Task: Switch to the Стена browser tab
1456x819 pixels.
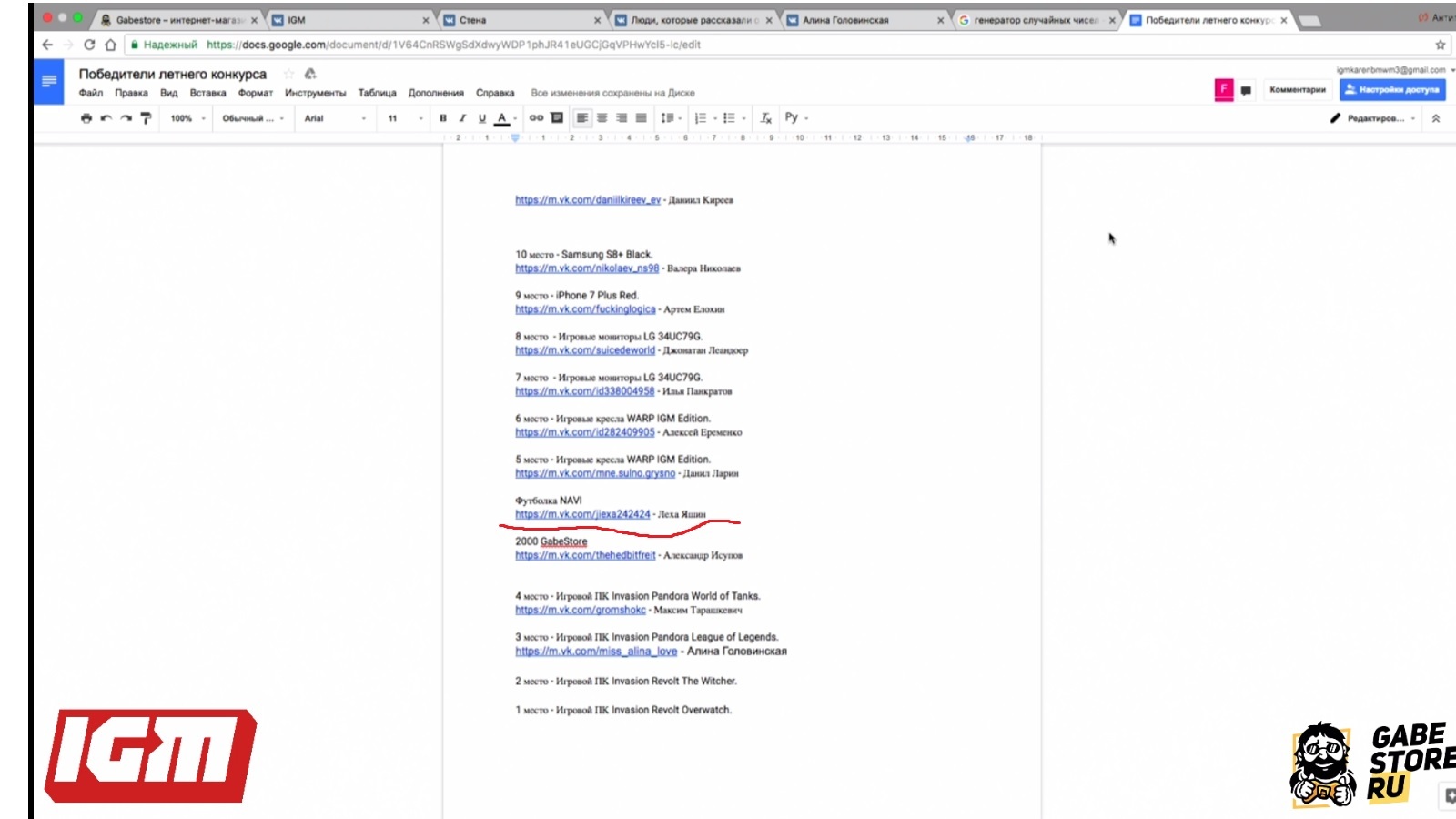Action: [x=522, y=19]
